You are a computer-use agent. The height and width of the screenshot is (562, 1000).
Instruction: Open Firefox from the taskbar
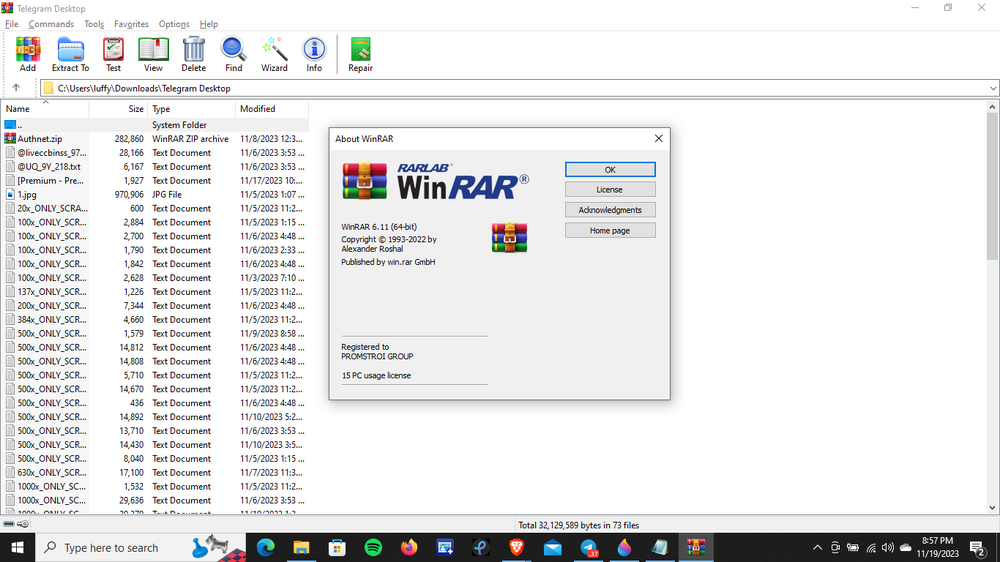pyautogui.click(x=409, y=547)
